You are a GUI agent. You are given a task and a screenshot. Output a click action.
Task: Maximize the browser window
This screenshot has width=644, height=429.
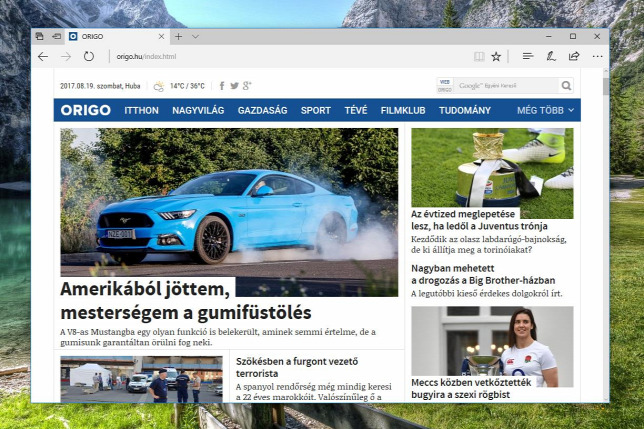[x=573, y=37]
